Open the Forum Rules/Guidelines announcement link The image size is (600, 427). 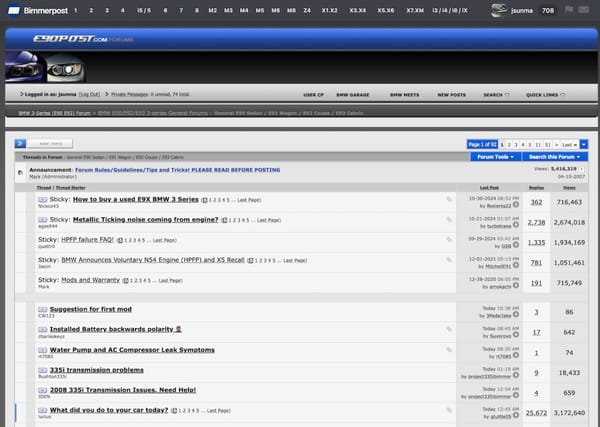click(x=178, y=170)
